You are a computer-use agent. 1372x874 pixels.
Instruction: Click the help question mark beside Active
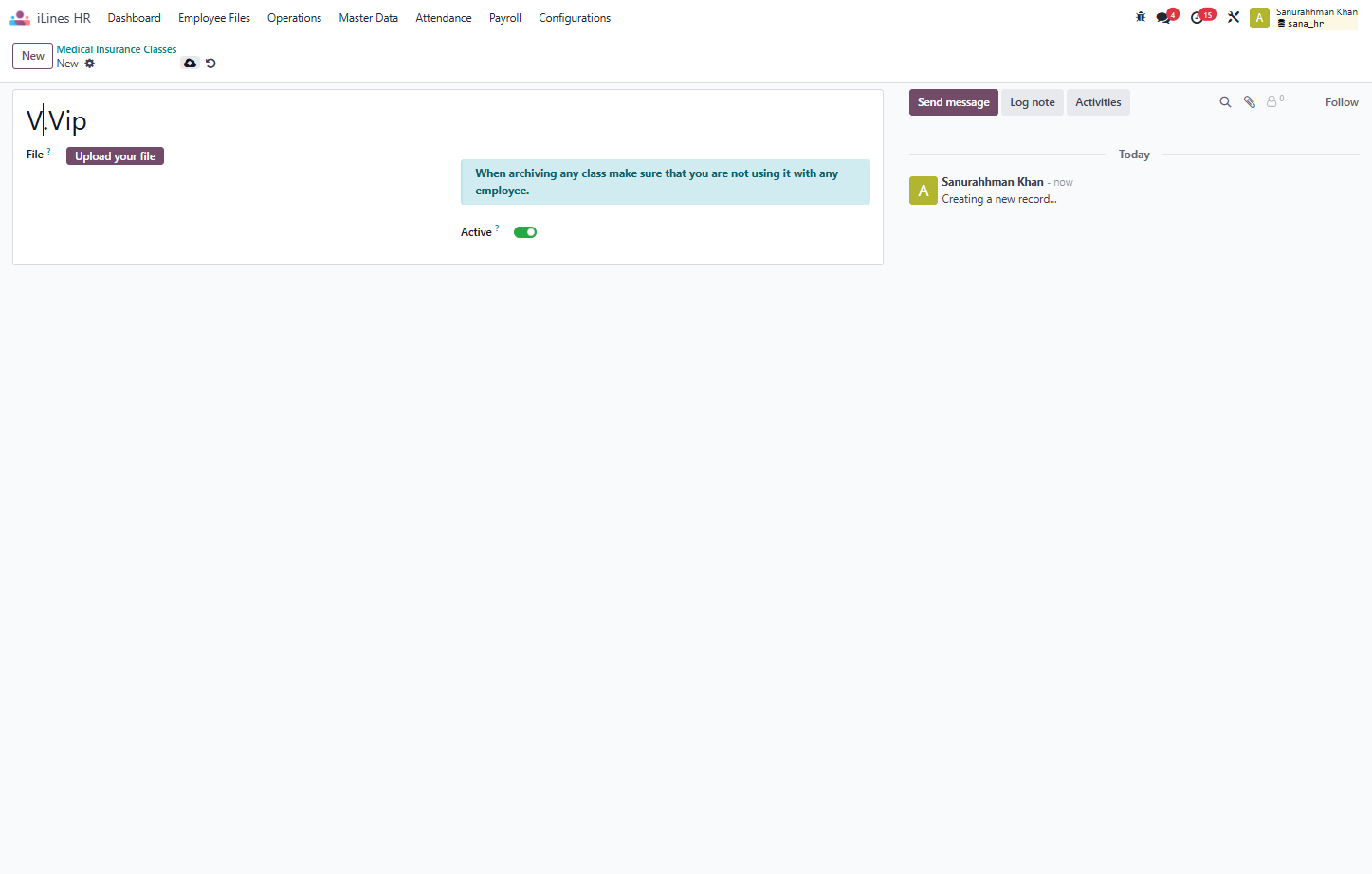click(497, 228)
